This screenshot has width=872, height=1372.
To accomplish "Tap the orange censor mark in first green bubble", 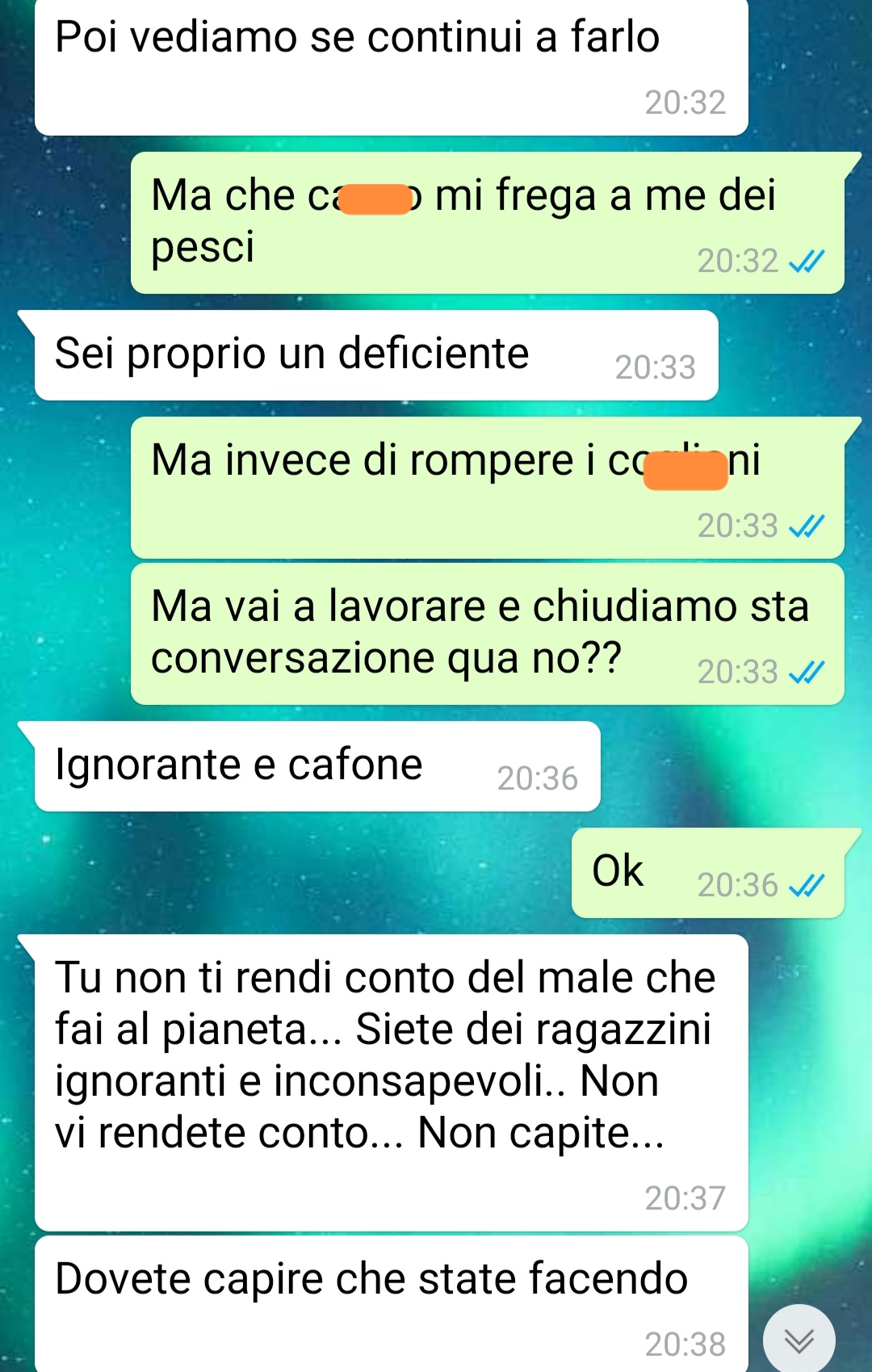I will [376, 199].
